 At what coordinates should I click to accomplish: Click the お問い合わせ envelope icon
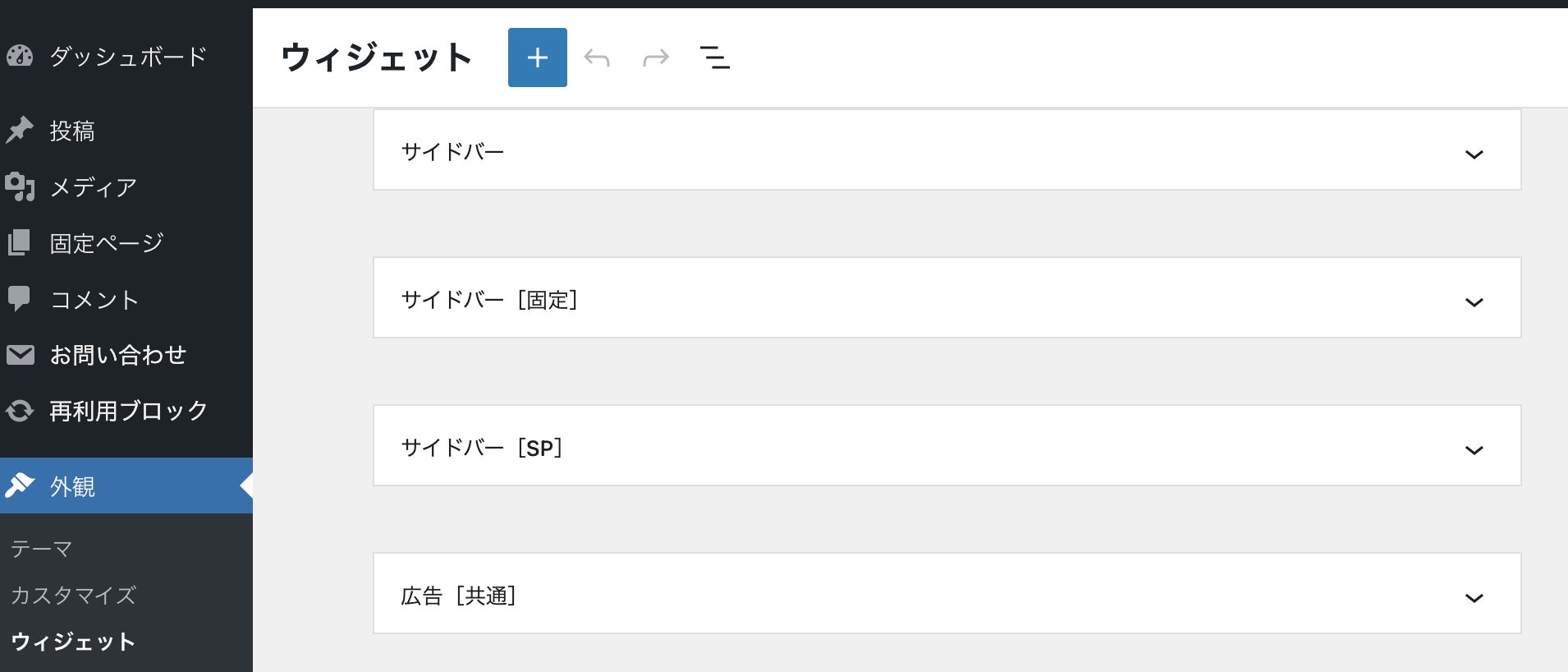click(20, 354)
